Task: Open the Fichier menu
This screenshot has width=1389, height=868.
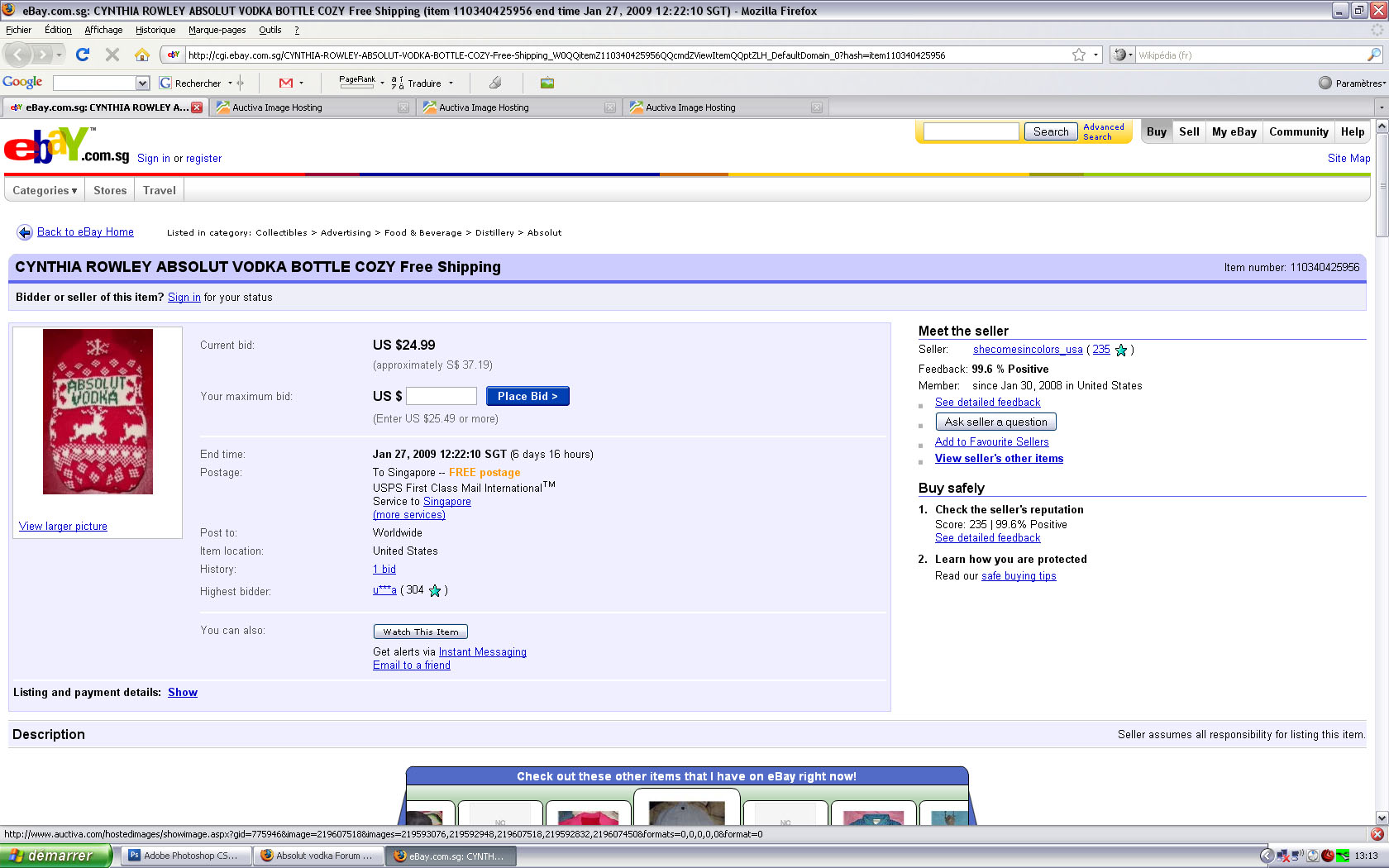Action: click(x=18, y=30)
